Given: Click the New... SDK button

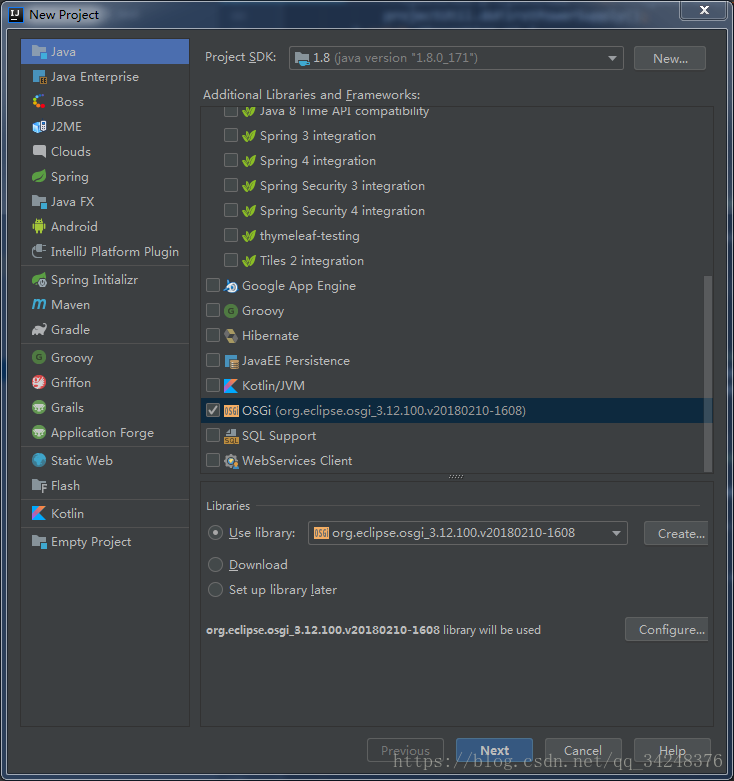Looking at the screenshot, I should [670, 58].
